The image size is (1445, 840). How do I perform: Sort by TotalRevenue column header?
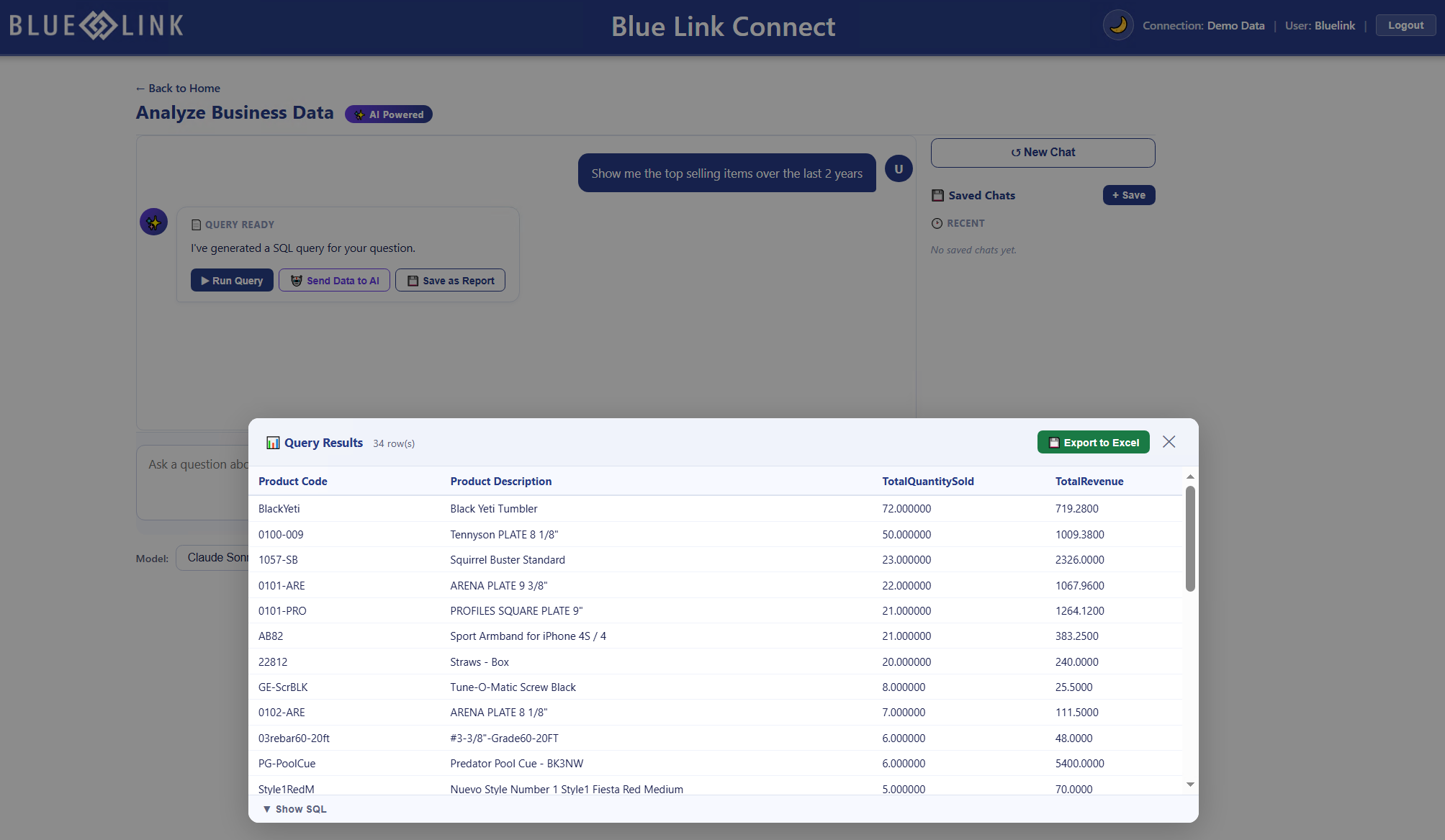coord(1089,482)
